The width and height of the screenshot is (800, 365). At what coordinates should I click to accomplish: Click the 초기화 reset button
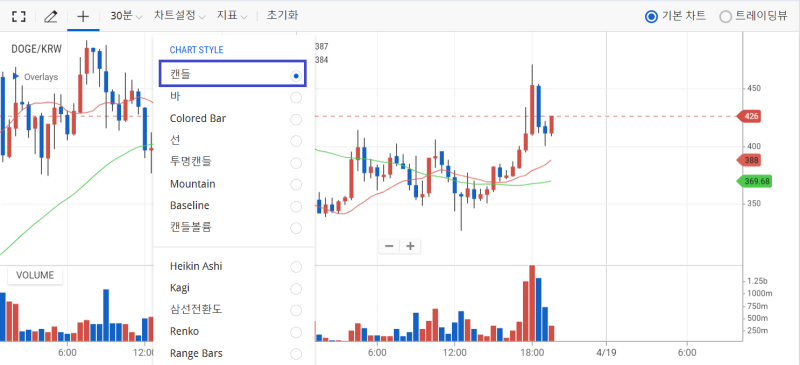(282, 16)
